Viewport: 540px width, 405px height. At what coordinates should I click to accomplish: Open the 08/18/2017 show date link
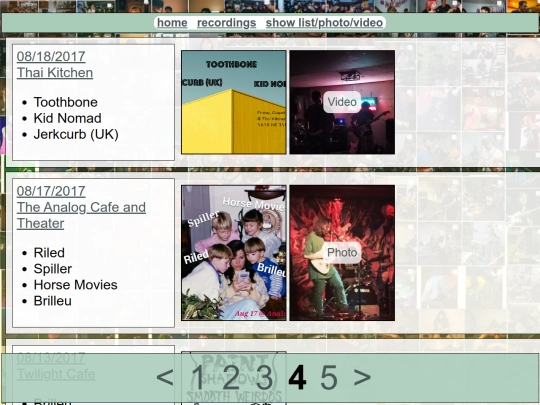pos(51,56)
